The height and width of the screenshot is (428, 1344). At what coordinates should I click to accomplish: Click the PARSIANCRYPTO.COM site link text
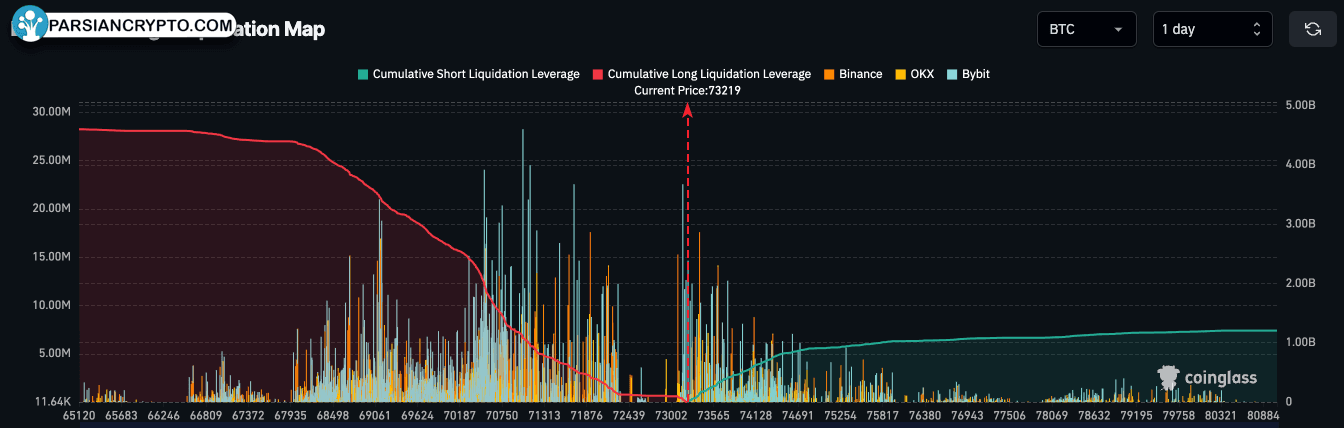tap(140, 24)
